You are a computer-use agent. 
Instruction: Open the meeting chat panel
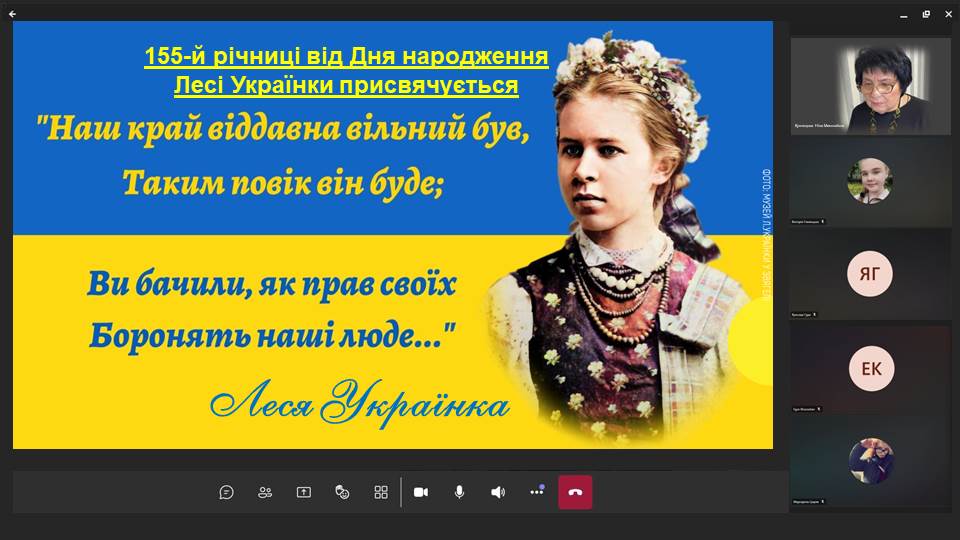pyautogui.click(x=227, y=492)
